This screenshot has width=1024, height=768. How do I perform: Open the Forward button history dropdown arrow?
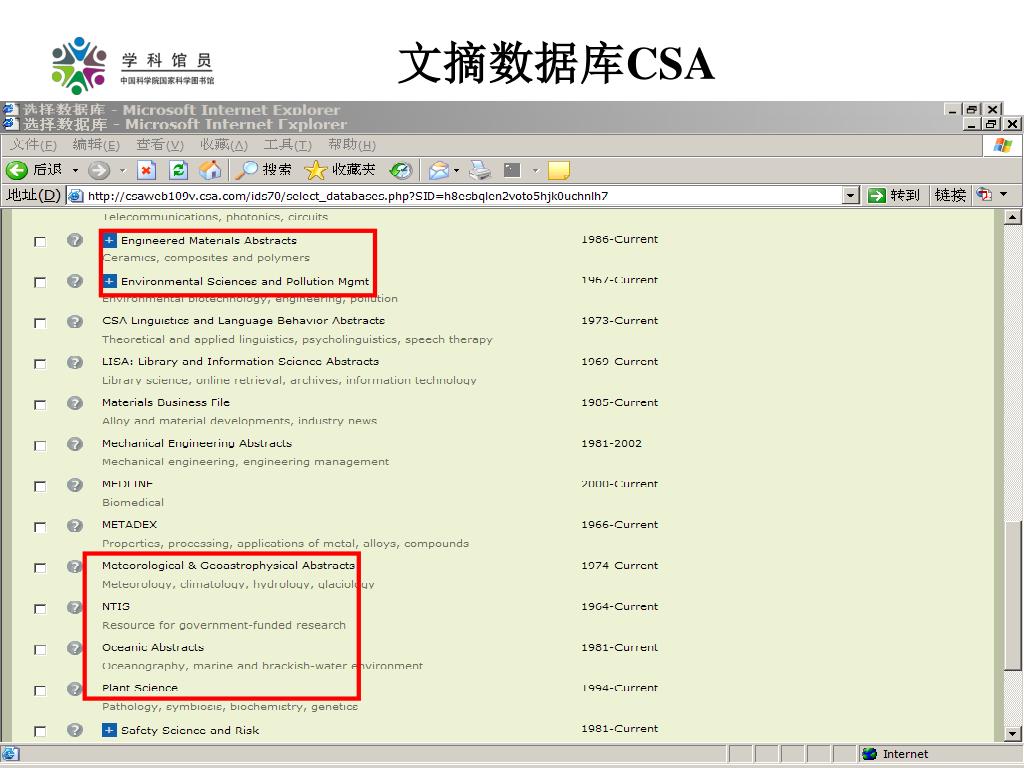(x=122, y=170)
